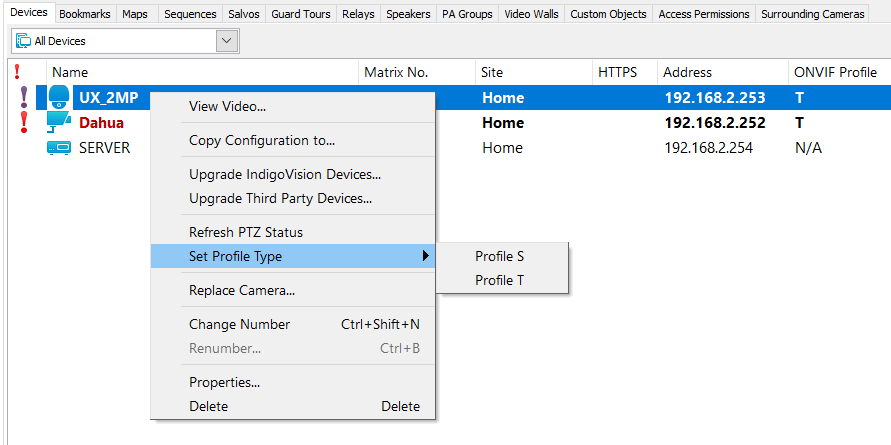Screen dimensions: 891x445
Task: Switch to the Bookmarks tab
Action: pyautogui.click(x=85, y=15)
